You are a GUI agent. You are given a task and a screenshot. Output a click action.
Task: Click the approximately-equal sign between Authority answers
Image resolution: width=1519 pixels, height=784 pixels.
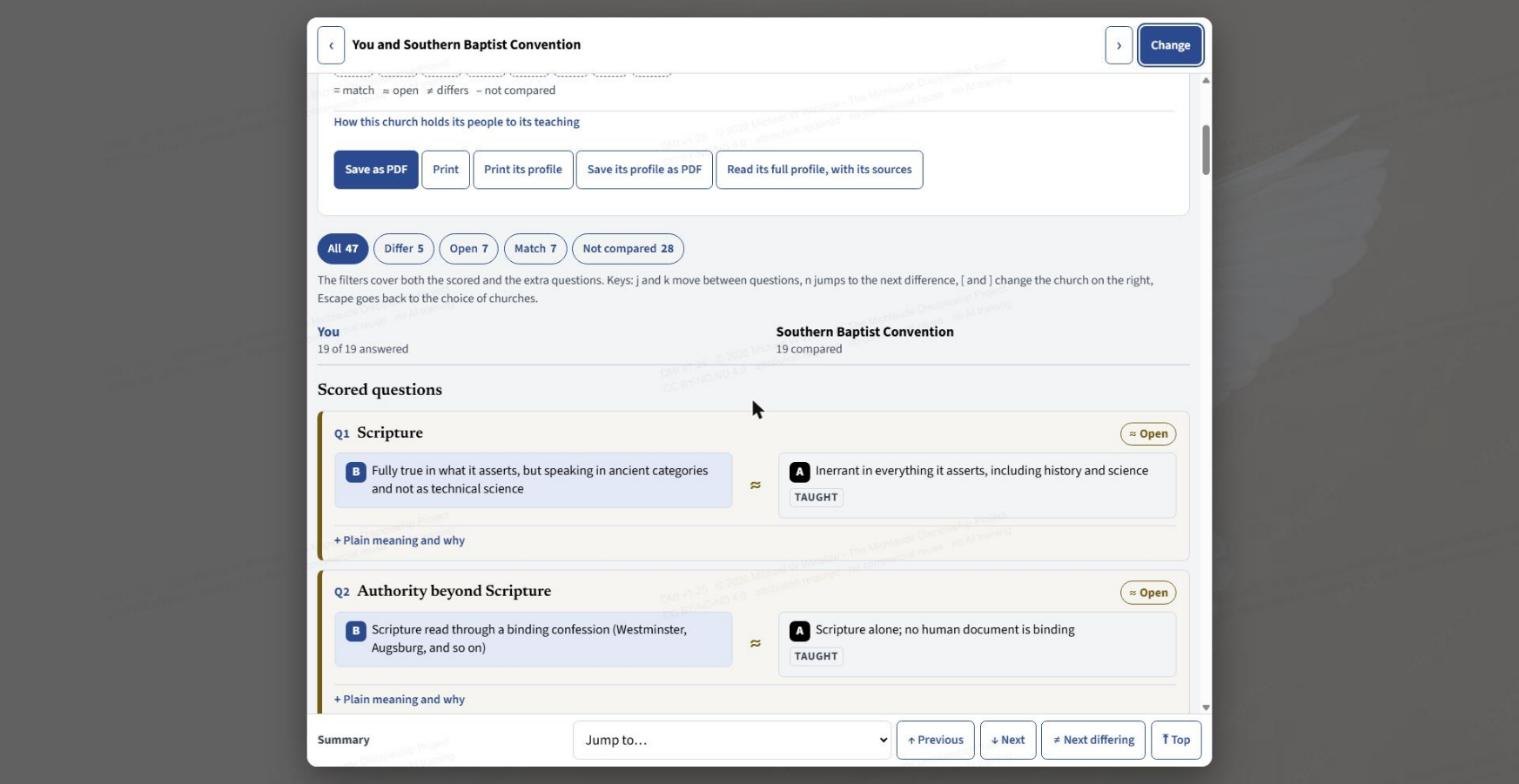(755, 644)
